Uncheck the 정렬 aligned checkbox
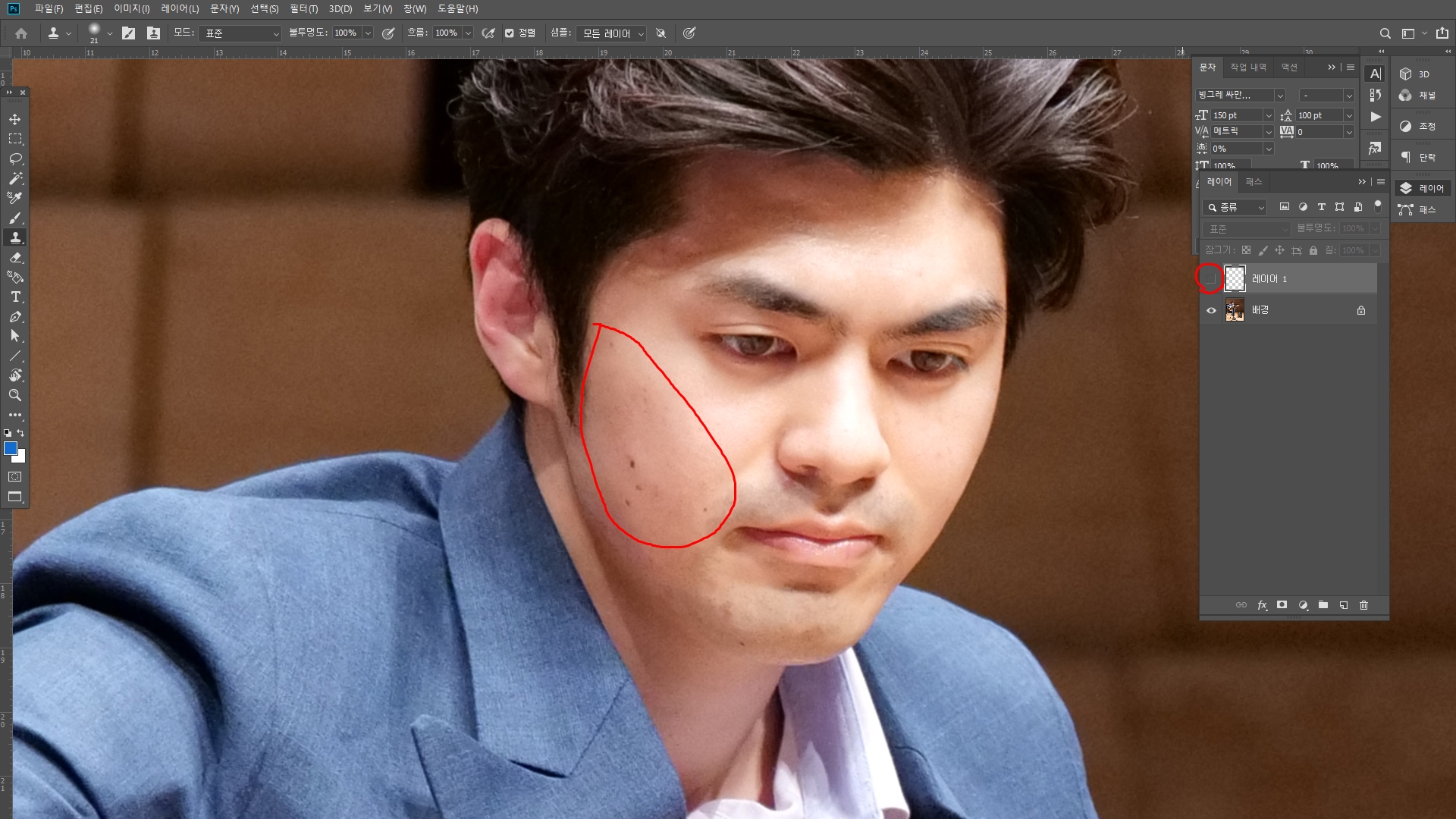Image resolution: width=1456 pixels, height=819 pixels. (510, 33)
